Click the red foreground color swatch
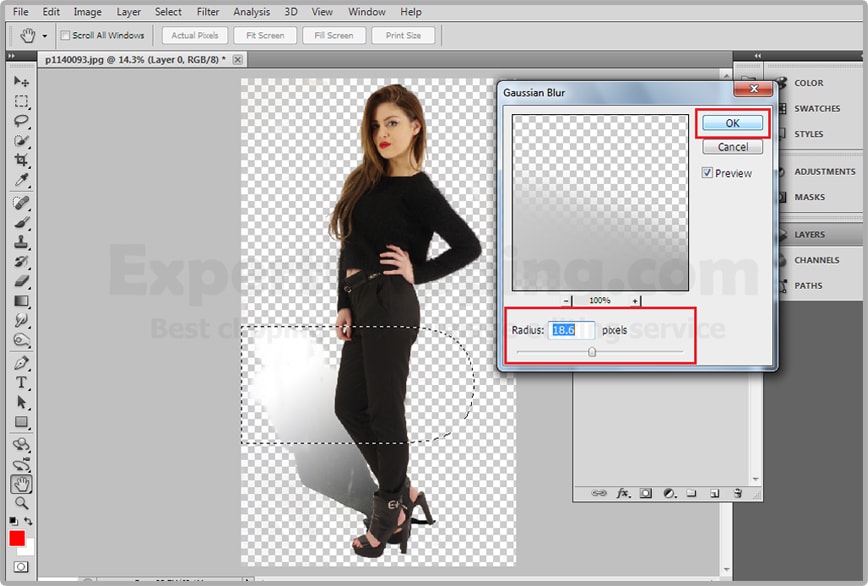868x586 pixels. 17,538
